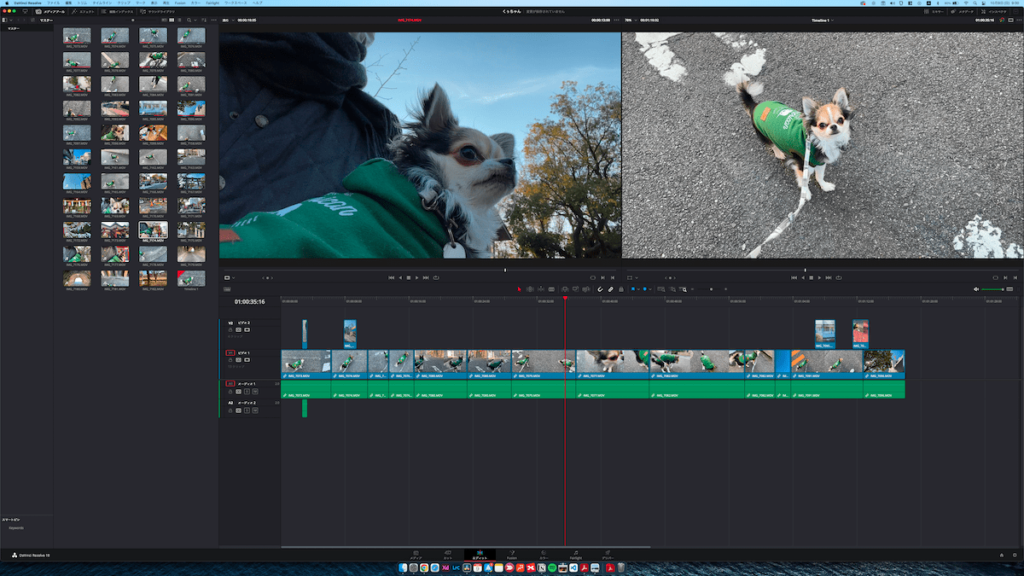The width and height of the screenshot is (1024, 576).
Task: Jump to first frame in source viewer
Action: click(x=391, y=278)
